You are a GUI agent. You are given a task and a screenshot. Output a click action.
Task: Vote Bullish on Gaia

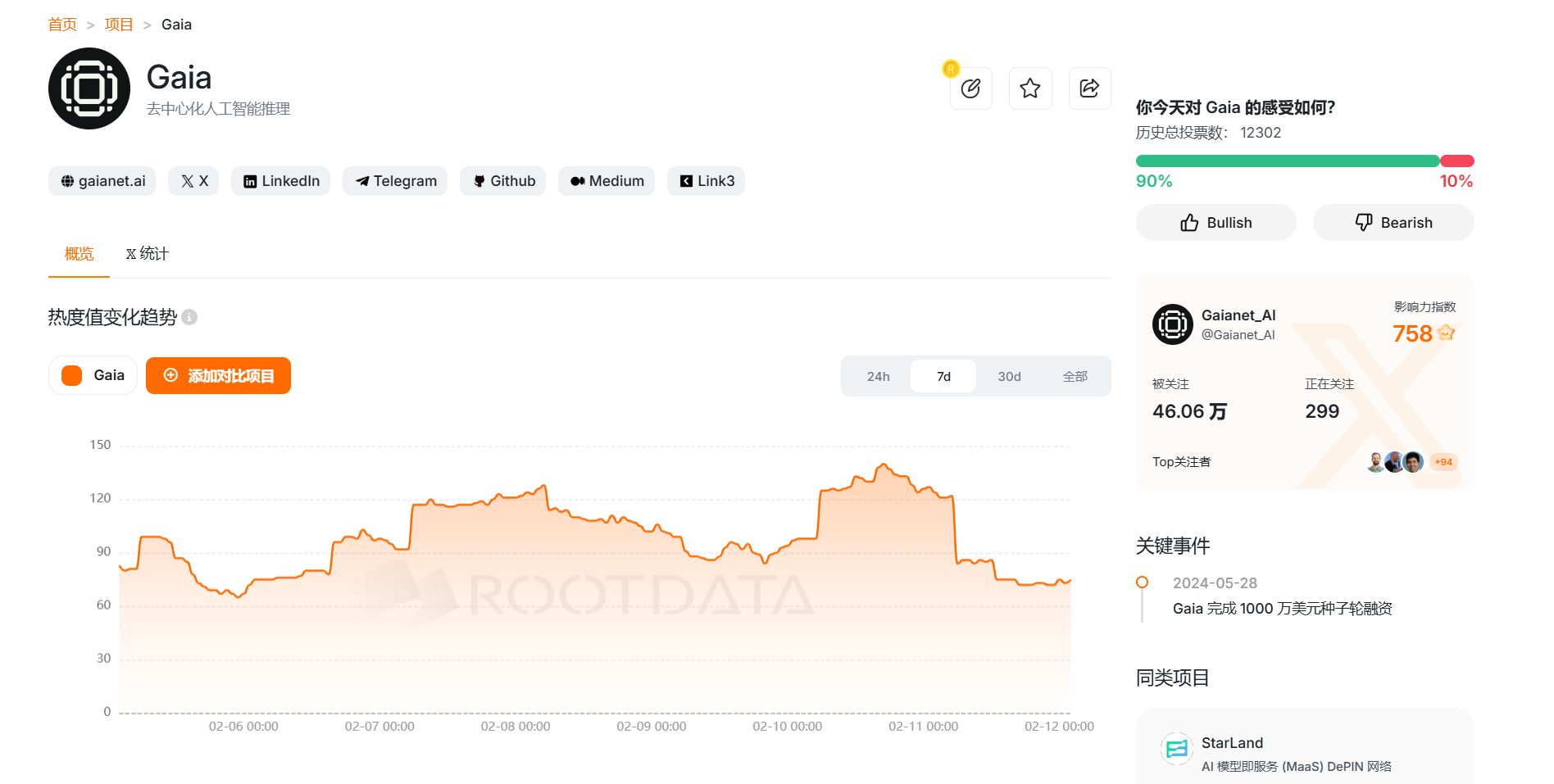1215,223
